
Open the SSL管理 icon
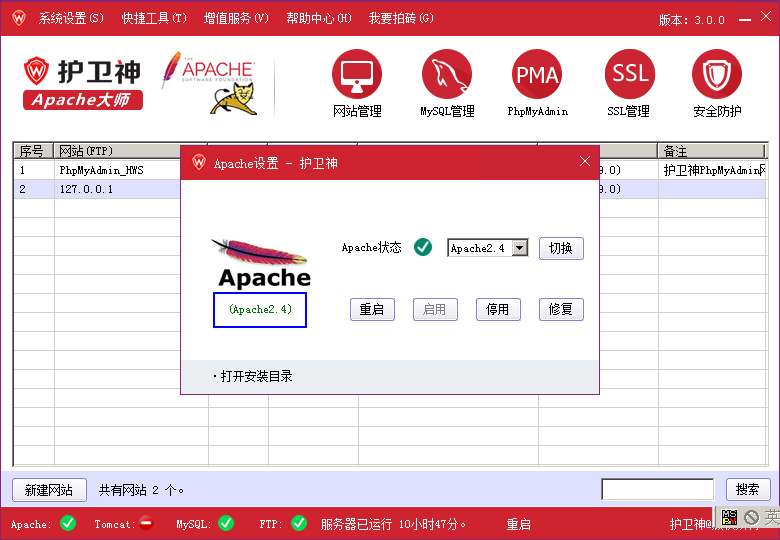[630, 74]
